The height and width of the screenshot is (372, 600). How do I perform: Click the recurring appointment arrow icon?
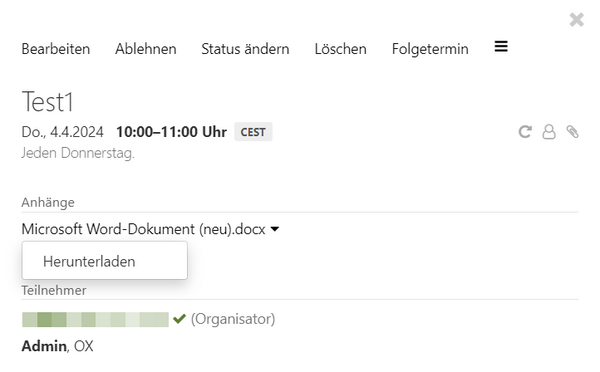click(525, 132)
